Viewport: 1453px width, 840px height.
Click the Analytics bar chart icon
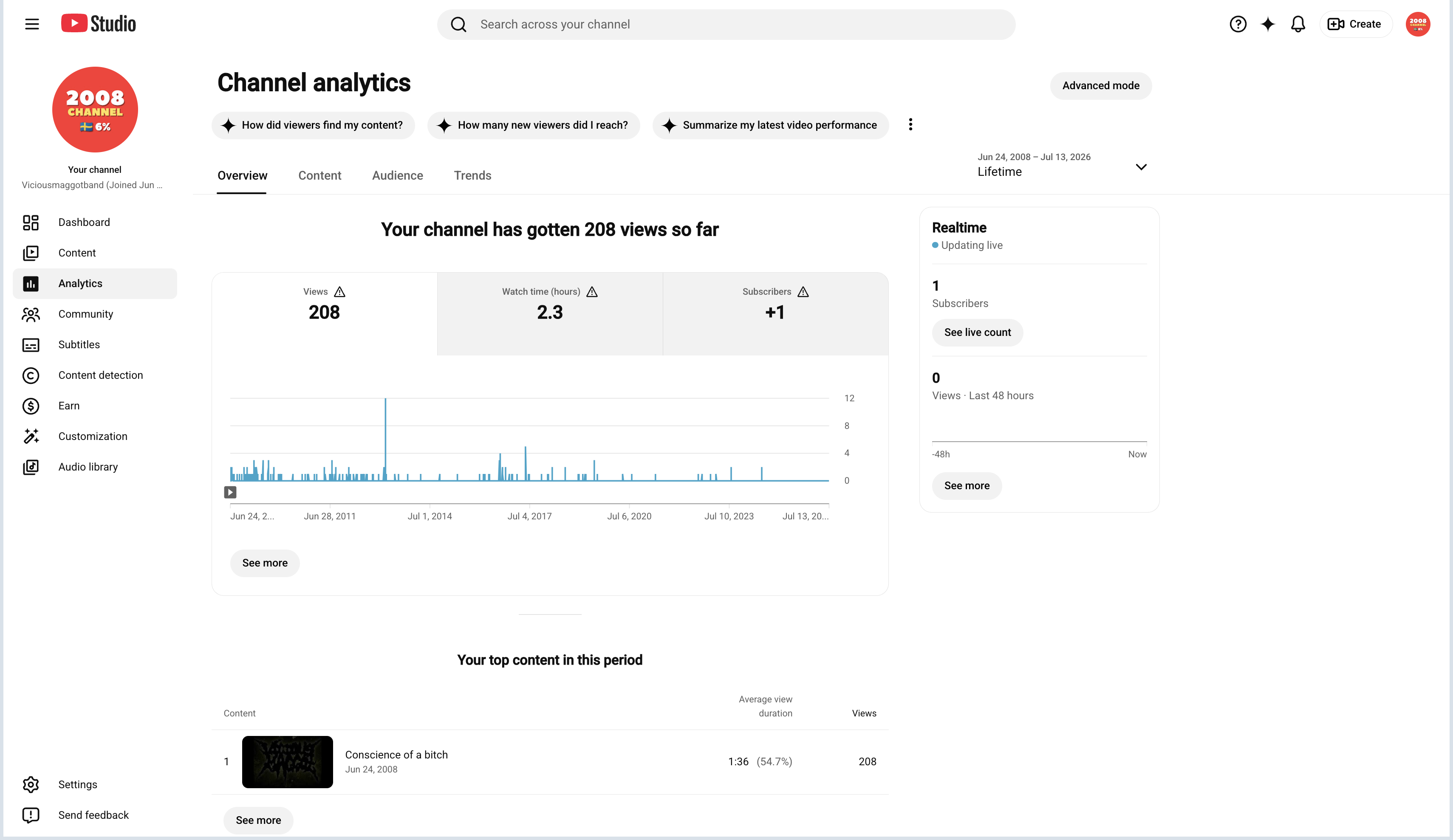[x=31, y=284]
